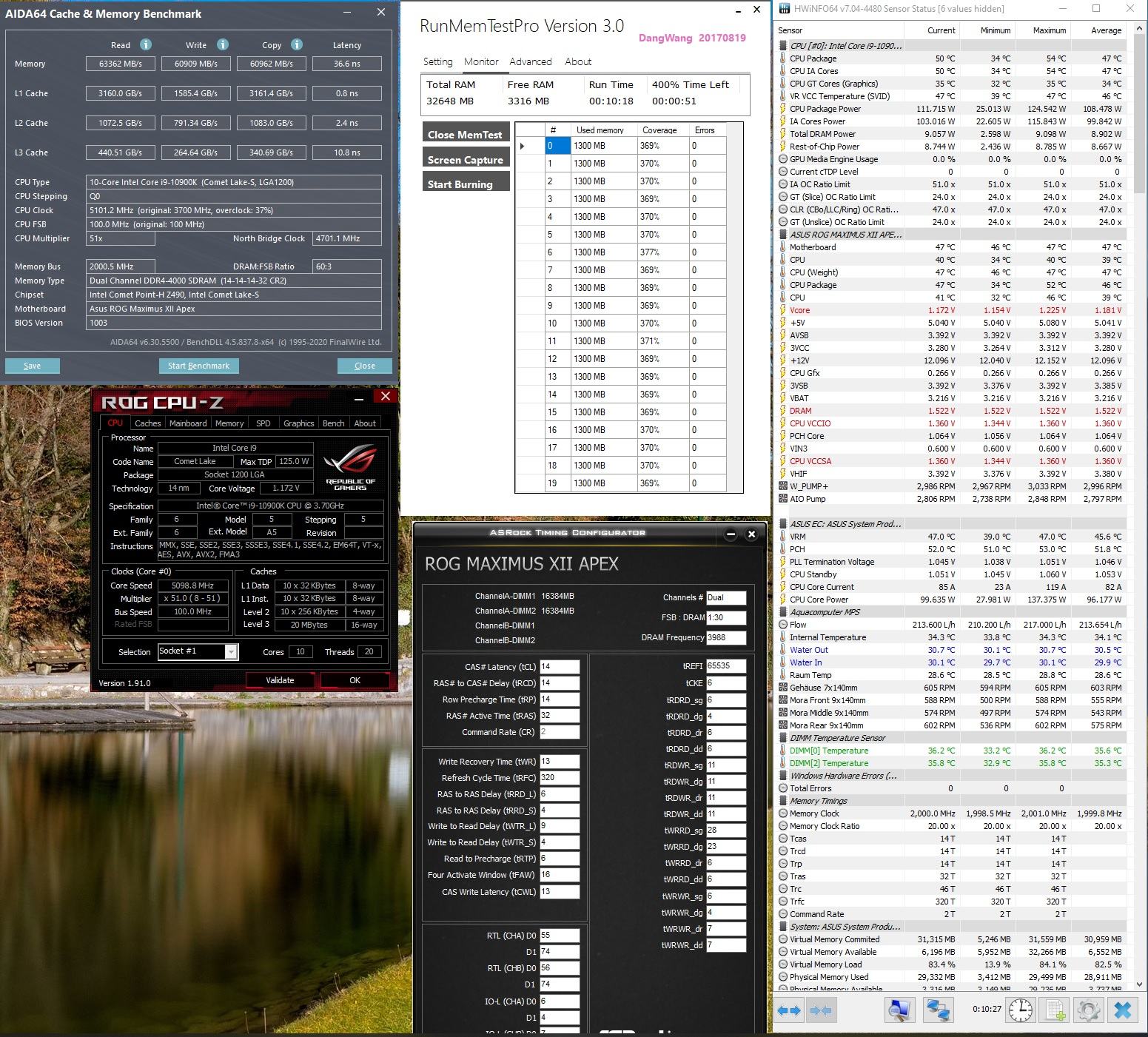
Task: Click HWiNFO64 title bar app icon
Action: click(x=783, y=9)
